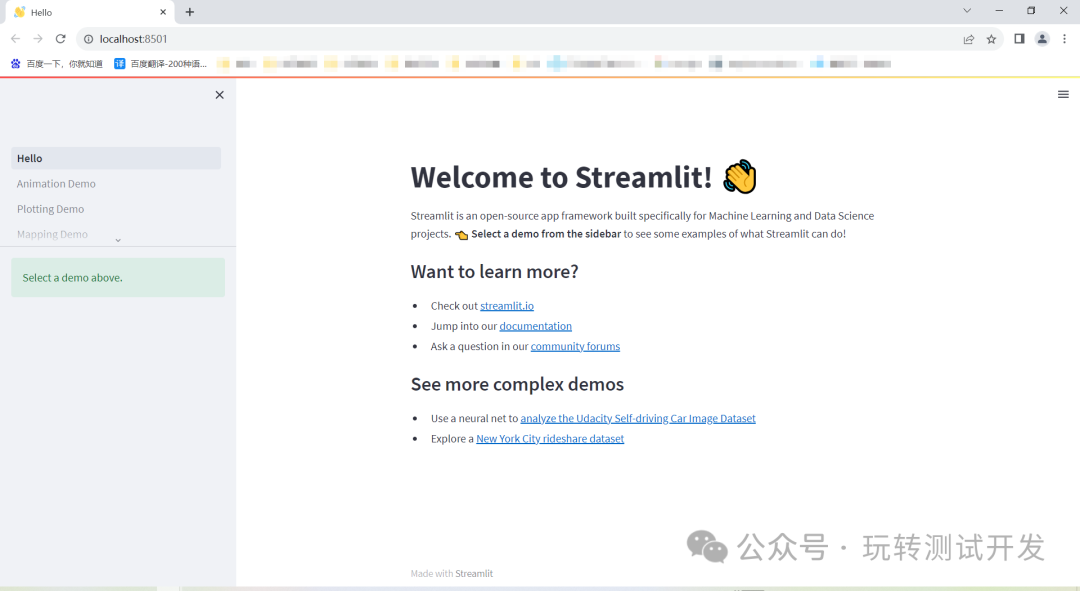Close the Hello browser tab
This screenshot has height=591, width=1080.
tap(163, 12)
